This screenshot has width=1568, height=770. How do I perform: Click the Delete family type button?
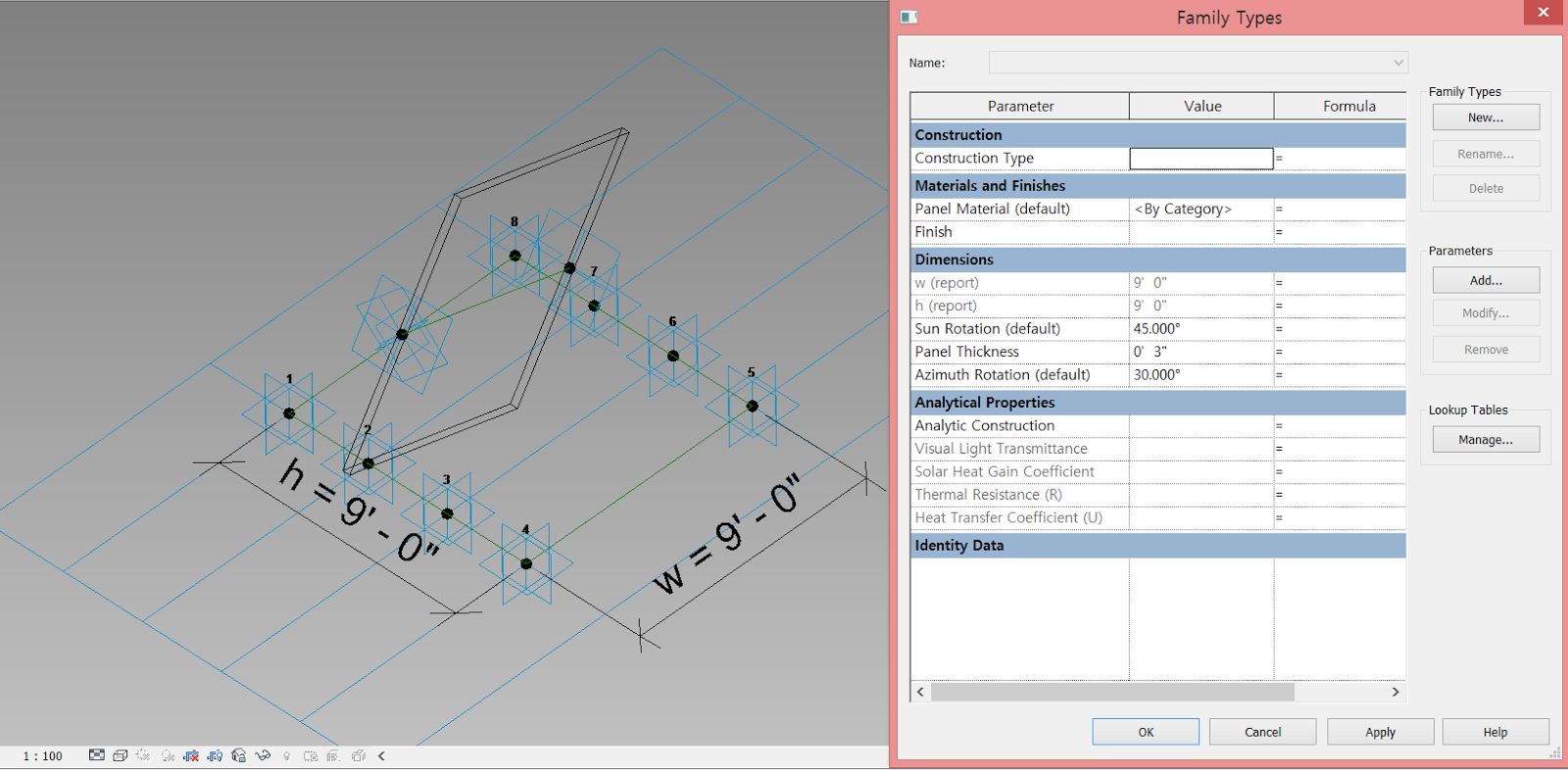coord(1486,188)
